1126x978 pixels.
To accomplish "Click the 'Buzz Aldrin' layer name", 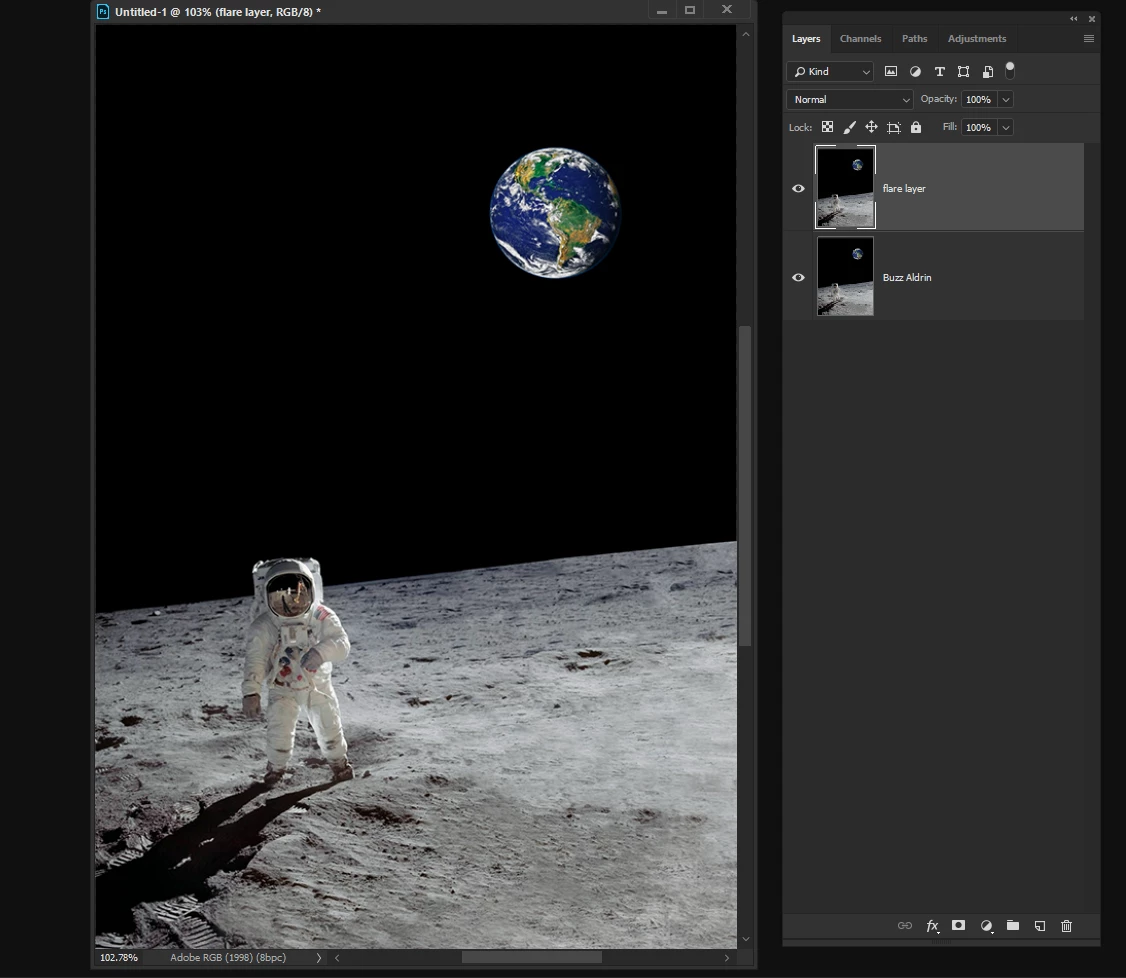I will coord(906,277).
